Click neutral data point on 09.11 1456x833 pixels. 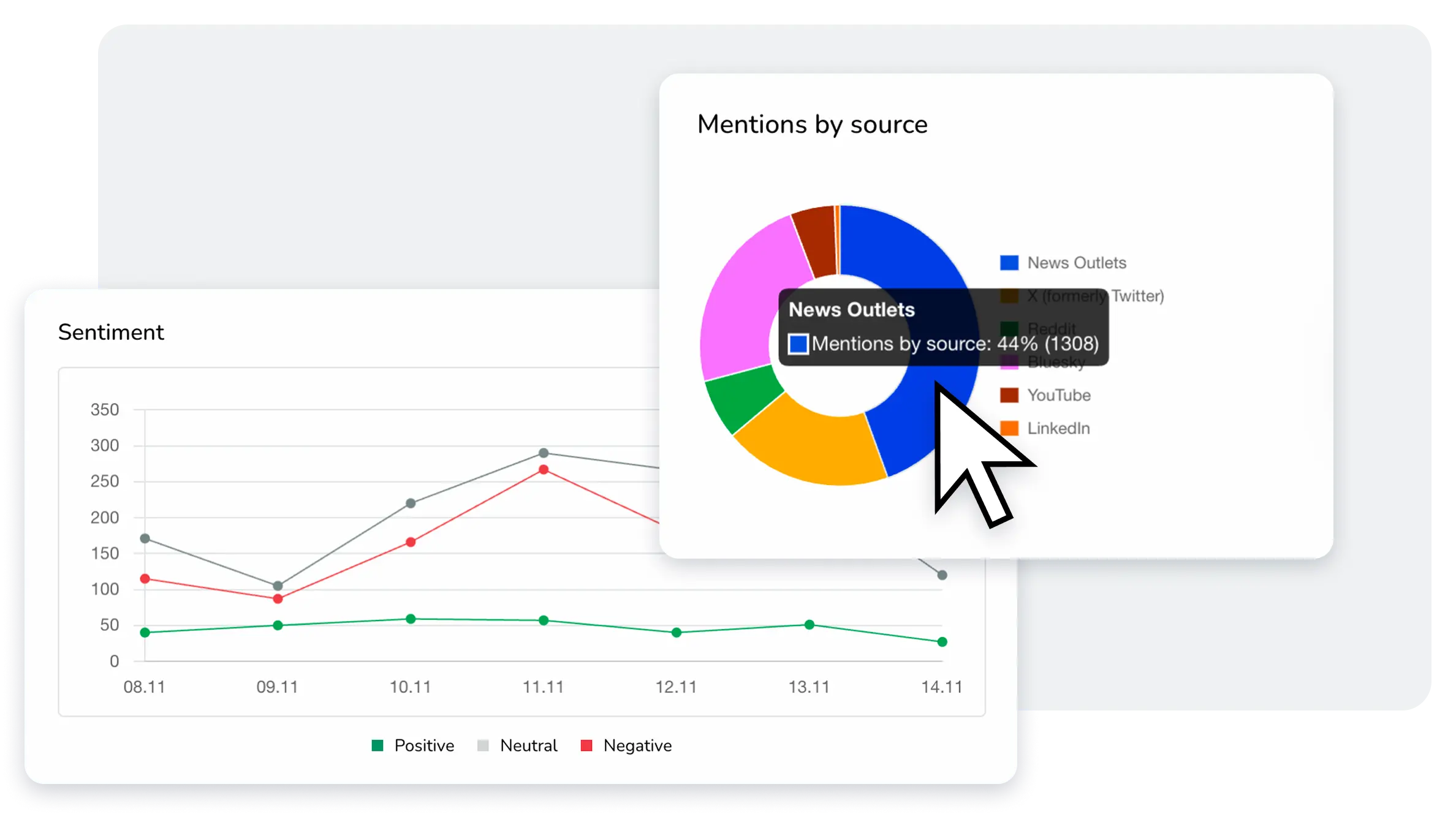tap(278, 586)
